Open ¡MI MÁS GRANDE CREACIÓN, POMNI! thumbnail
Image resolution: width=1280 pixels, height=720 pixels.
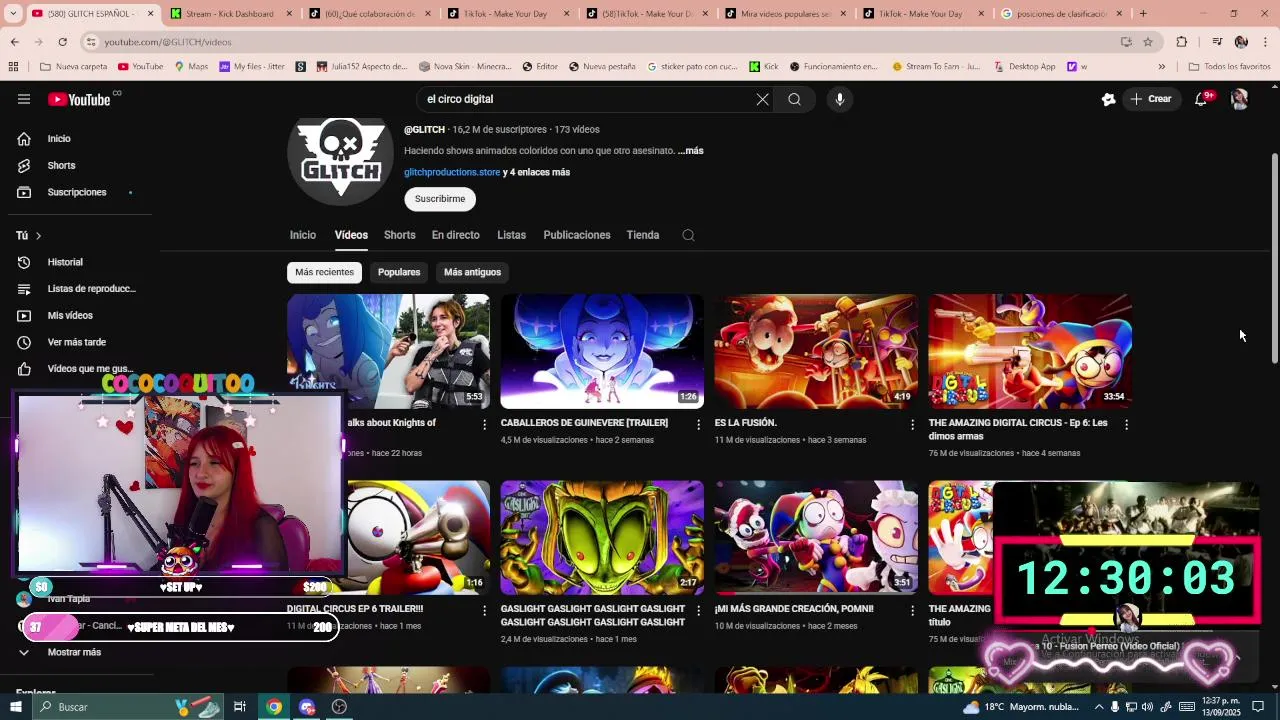click(x=816, y=538)
